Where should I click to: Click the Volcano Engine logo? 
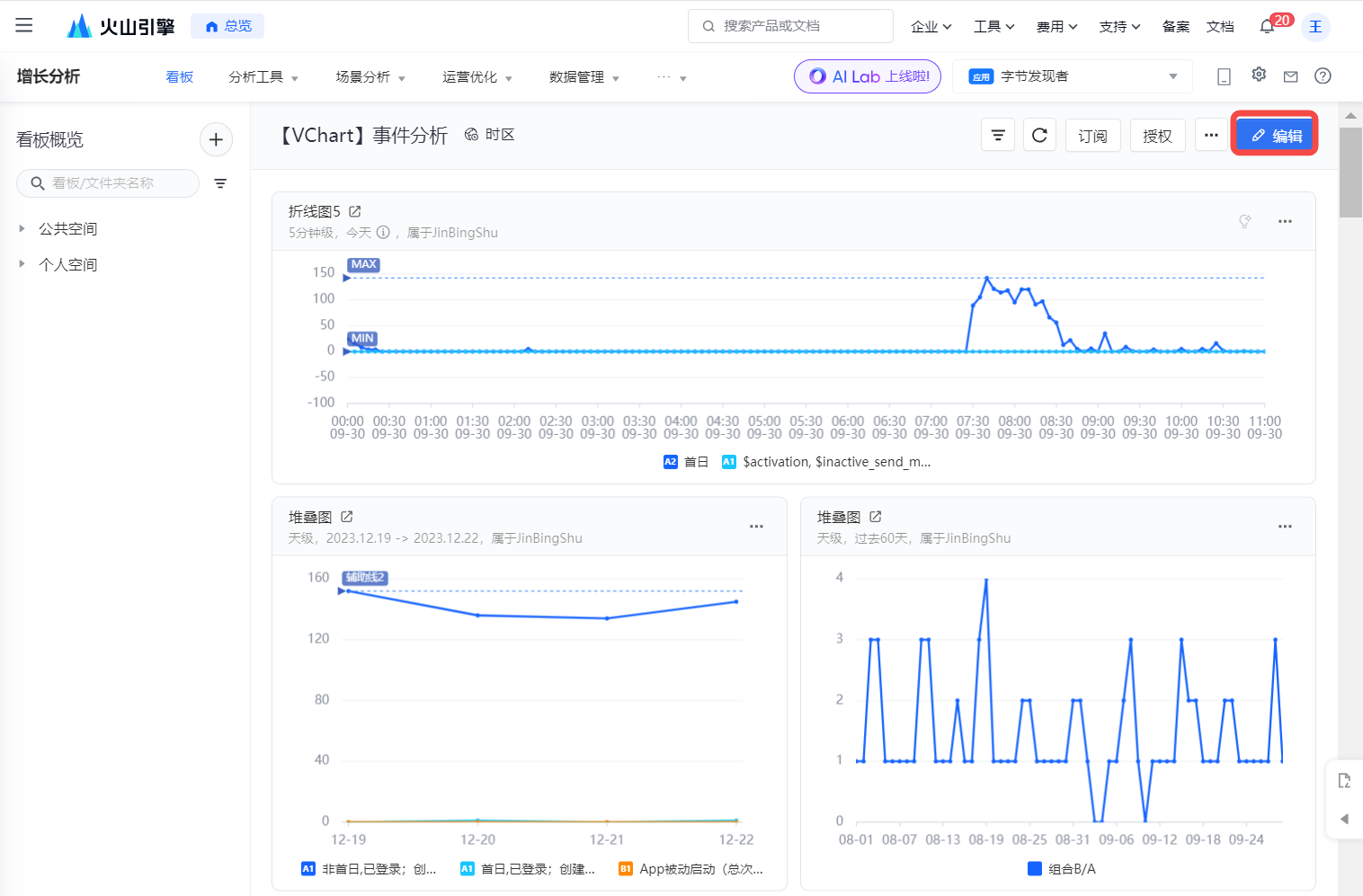(x=120, y=26)
